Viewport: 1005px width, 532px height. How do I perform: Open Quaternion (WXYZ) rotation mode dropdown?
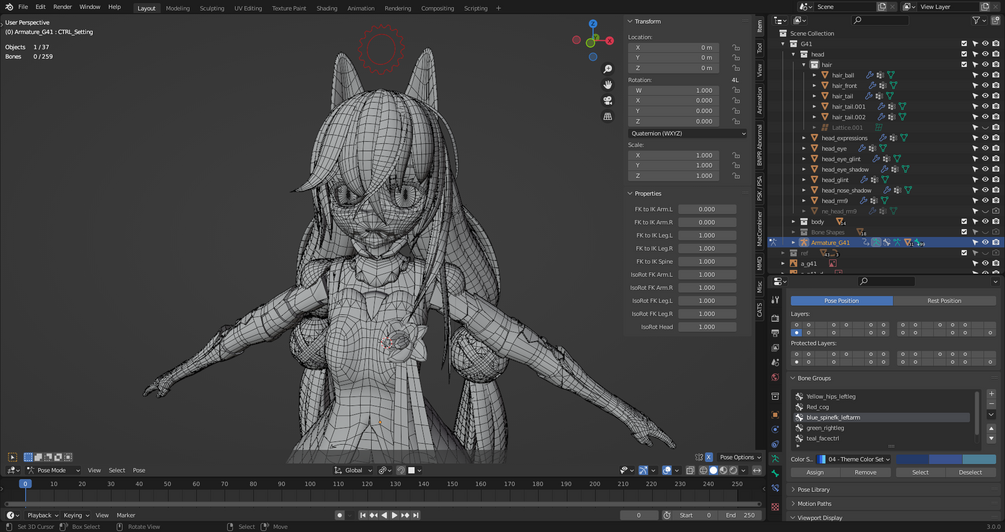click(x=687, y=133)
